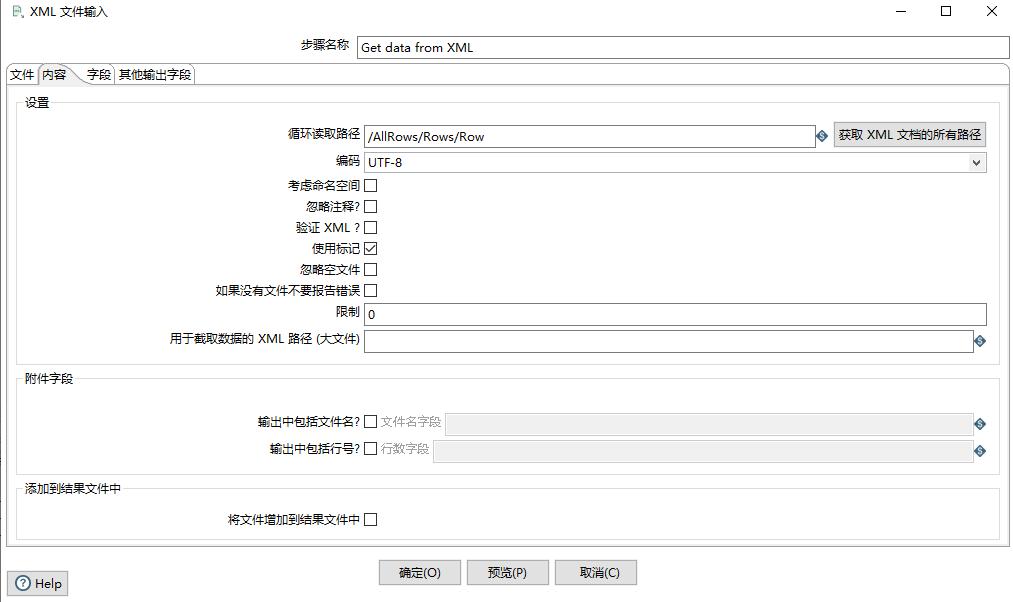1013x602 pixels.
Task: Click the variable icon beside 循环读取路径 field
Action: pyautogui.click(x=822, y=134)
